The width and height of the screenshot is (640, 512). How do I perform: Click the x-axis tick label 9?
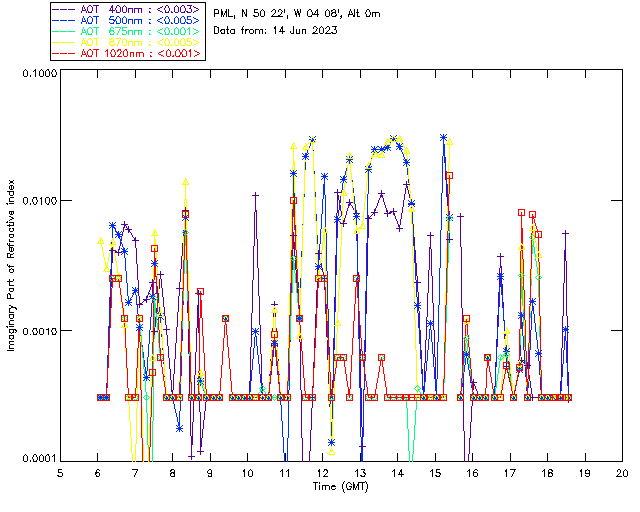point(210,473)
